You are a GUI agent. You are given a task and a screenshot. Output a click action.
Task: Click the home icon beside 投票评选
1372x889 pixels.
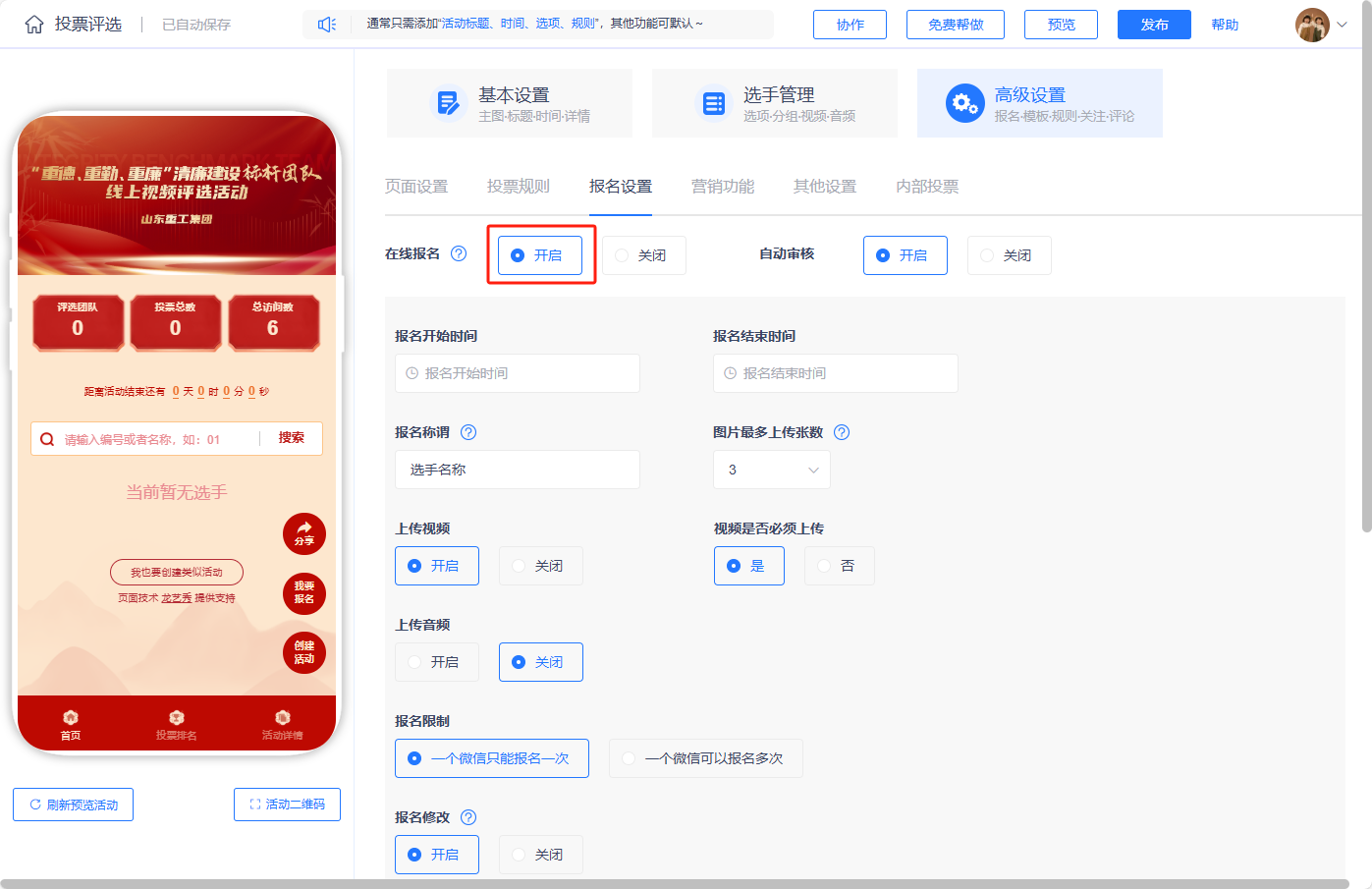pyautogui.click(x=34, y=25)
